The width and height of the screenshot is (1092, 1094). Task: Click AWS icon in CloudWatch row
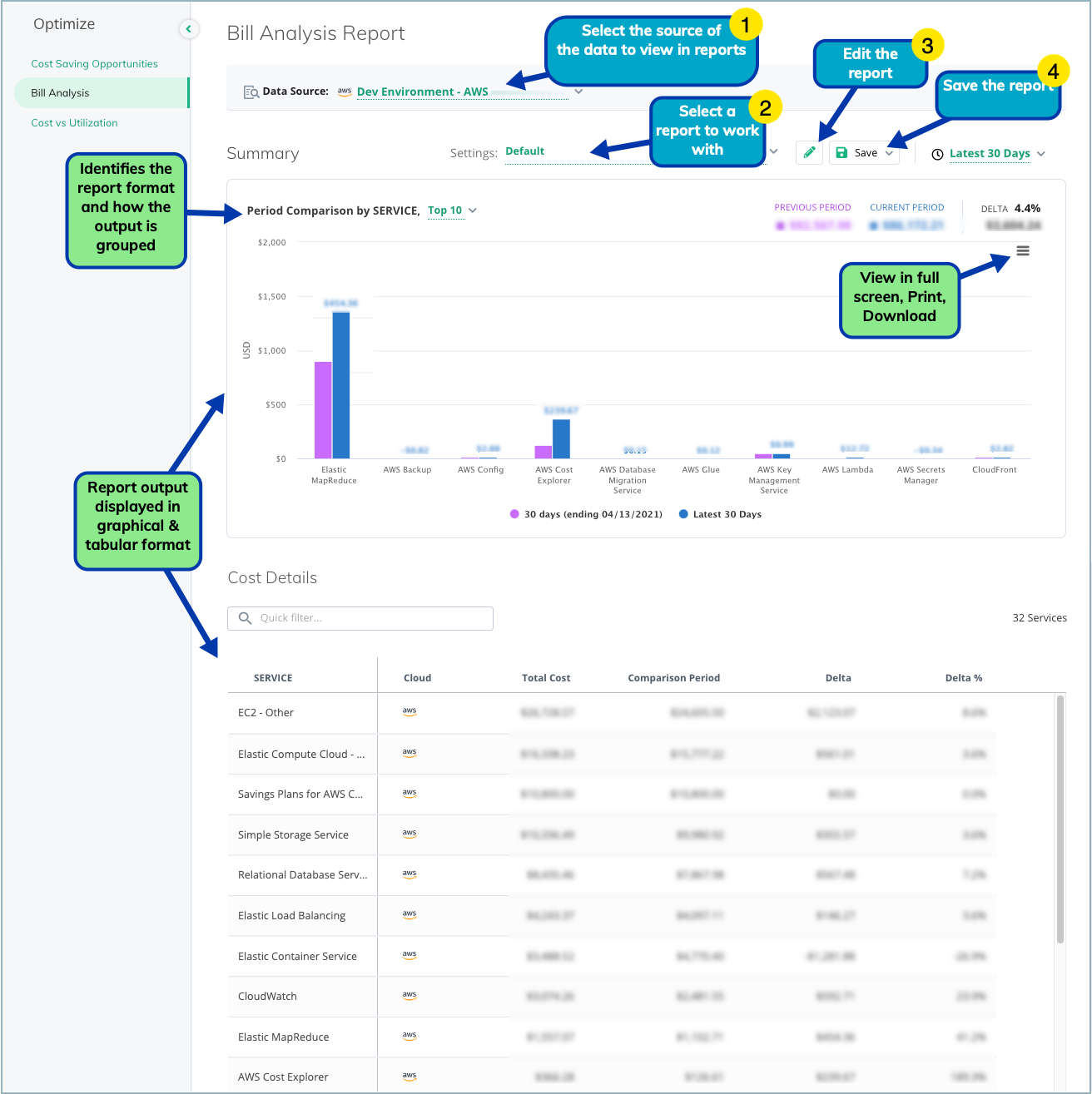409,995
